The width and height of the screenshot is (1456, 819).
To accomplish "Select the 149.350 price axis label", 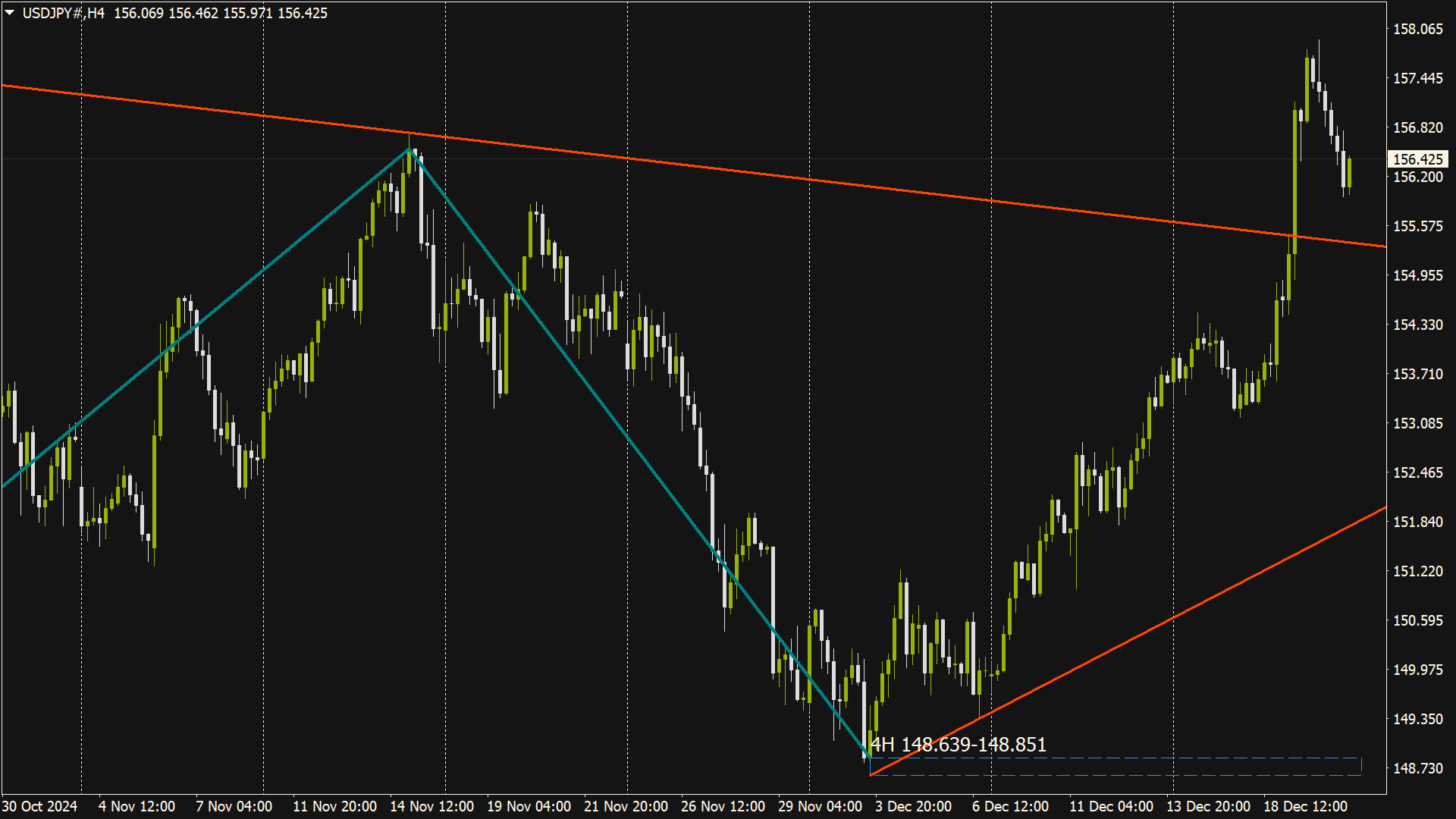I will pyautogui.click(x=1417, y=719).
